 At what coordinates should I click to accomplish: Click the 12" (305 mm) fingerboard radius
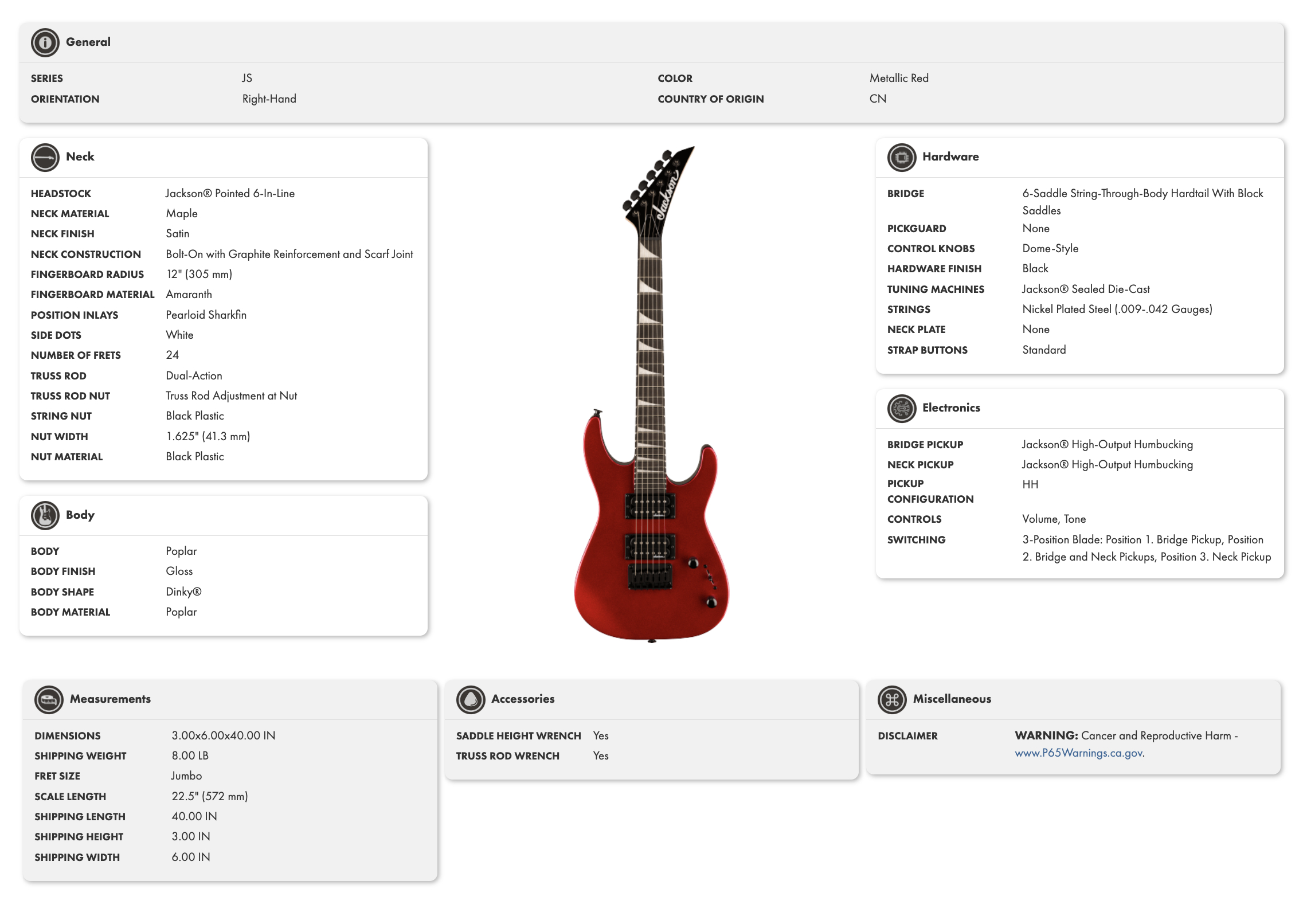tap(199, 274)
